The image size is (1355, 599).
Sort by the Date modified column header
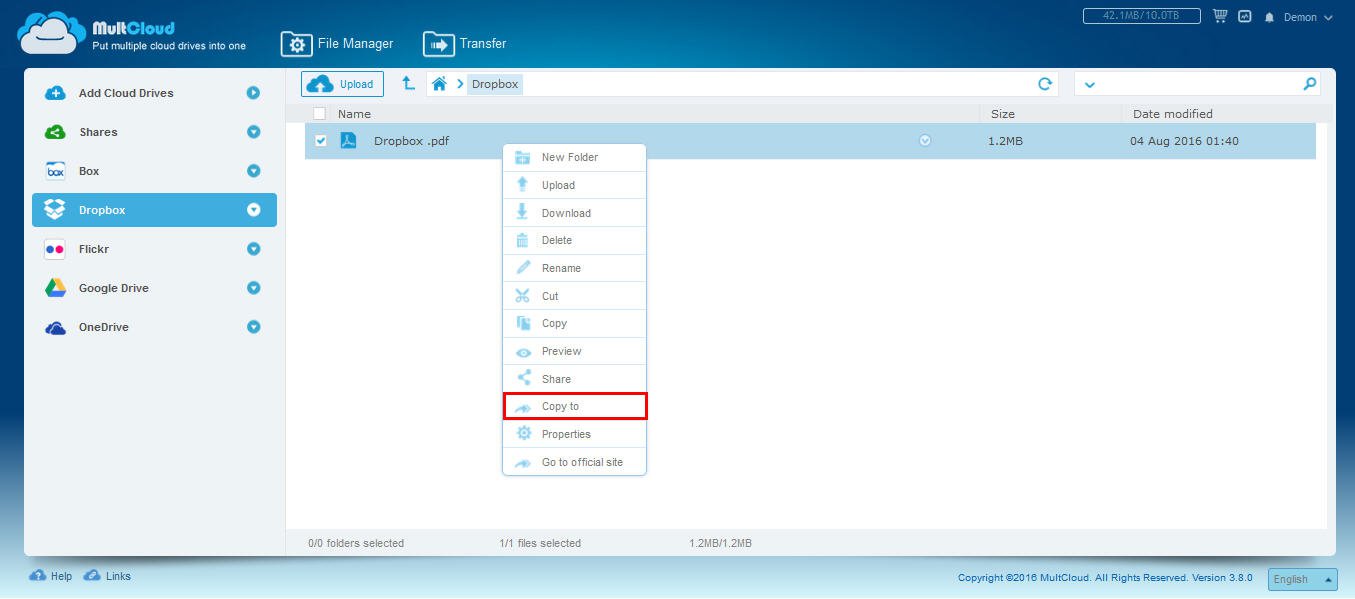pos(1173,114)
